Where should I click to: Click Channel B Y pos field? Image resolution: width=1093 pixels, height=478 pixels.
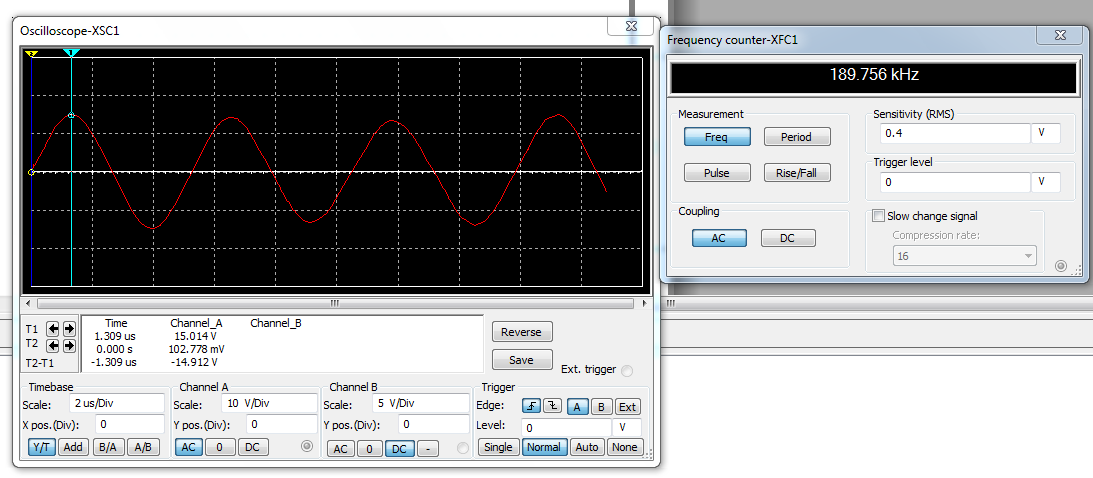(434, 424)
